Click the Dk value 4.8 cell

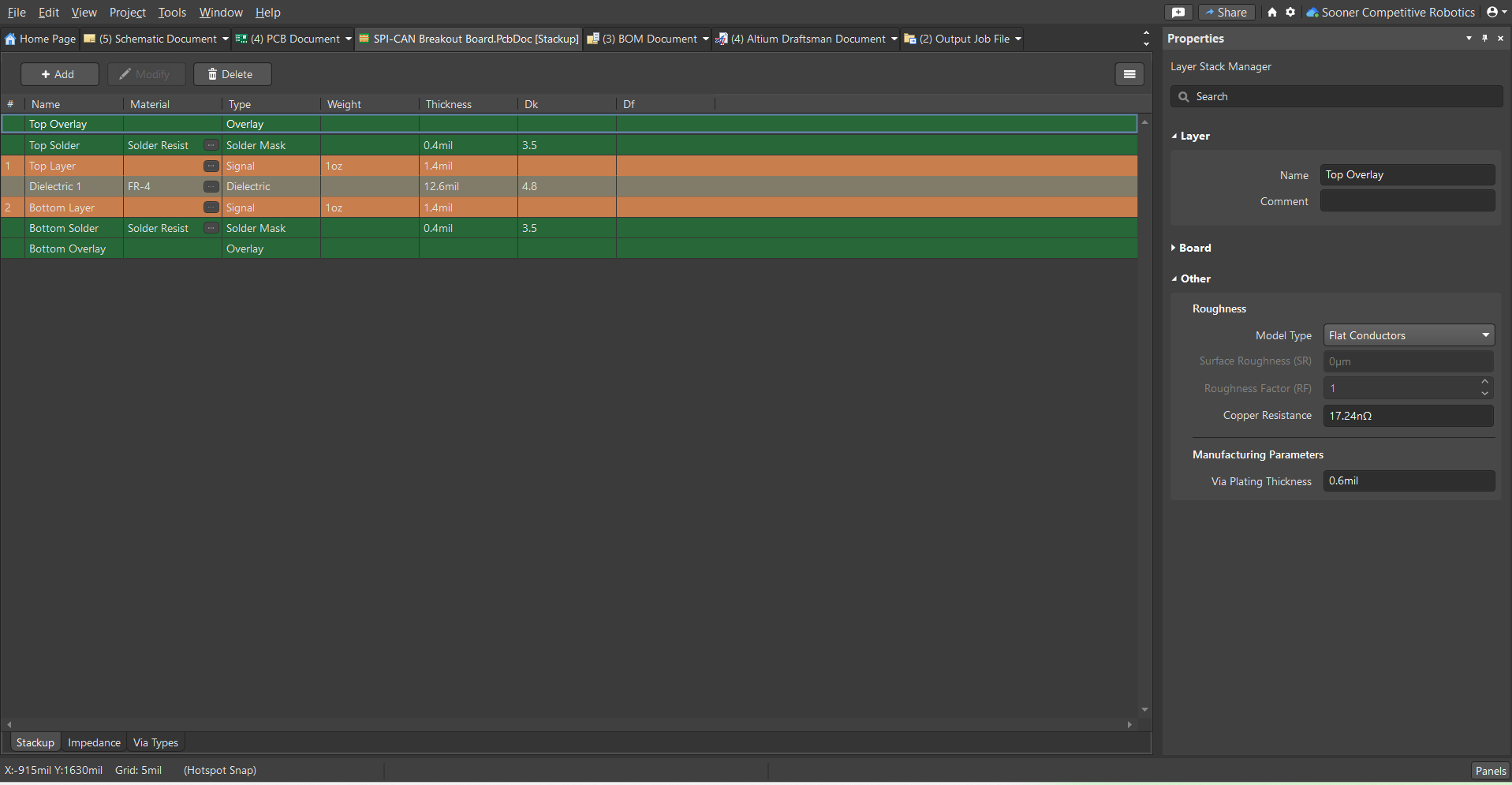click(566, 186)
